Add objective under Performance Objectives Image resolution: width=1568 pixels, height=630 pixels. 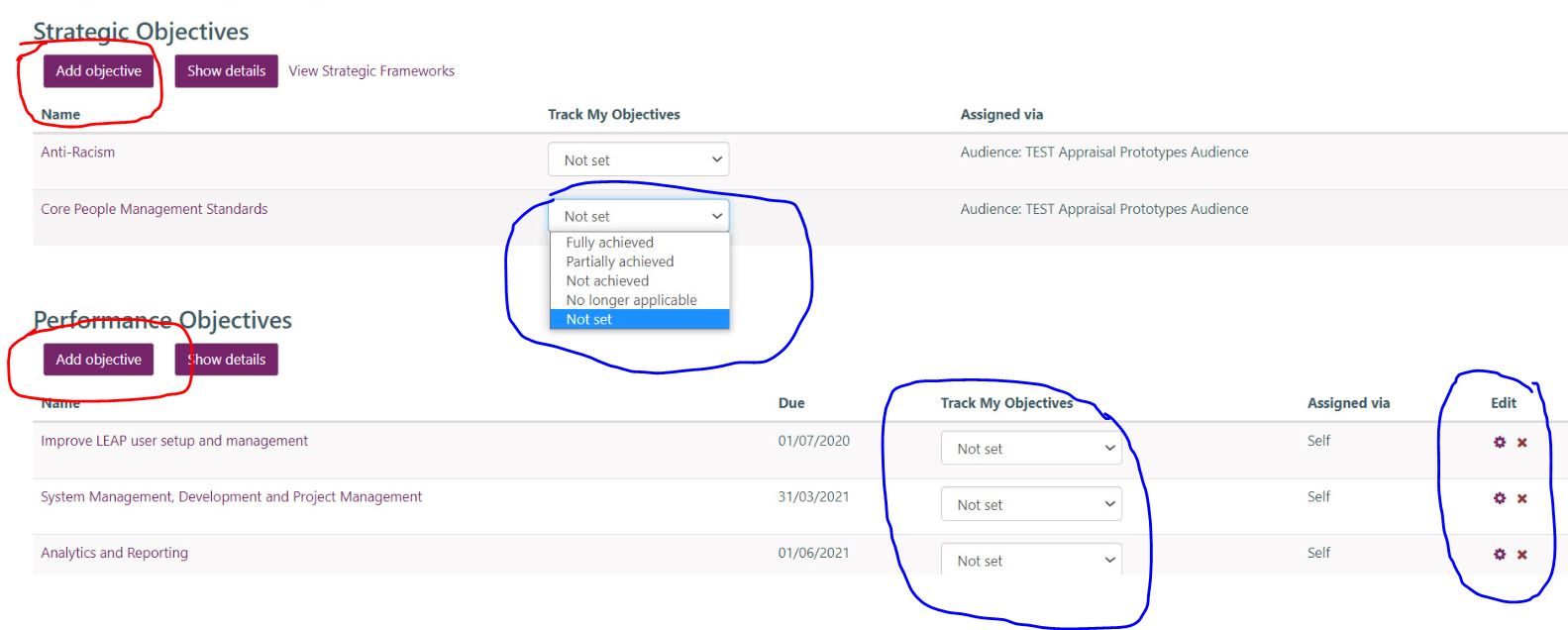coord(98,360)
